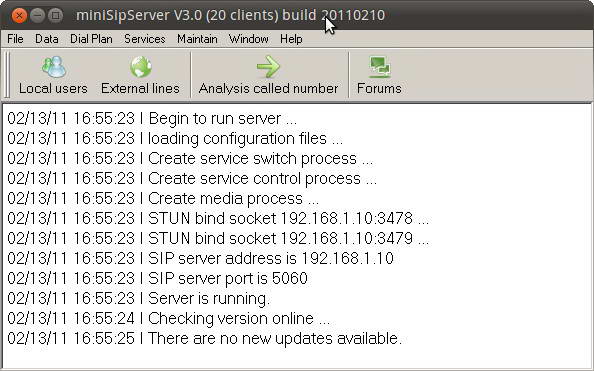Open the Window menu
594x371 pixels.
point(249,39)
